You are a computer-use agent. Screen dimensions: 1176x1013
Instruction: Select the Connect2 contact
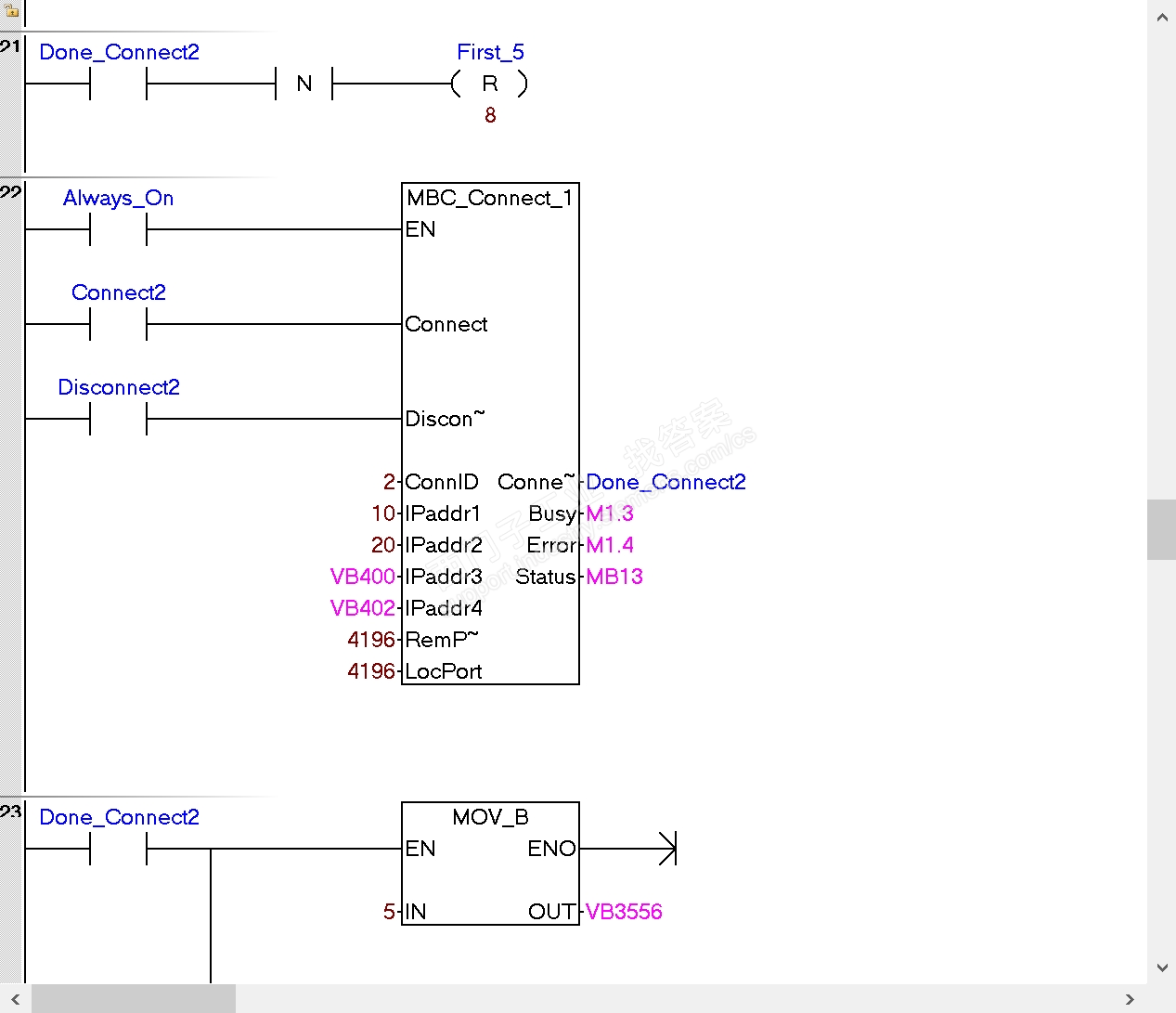(x=119, y=324)
